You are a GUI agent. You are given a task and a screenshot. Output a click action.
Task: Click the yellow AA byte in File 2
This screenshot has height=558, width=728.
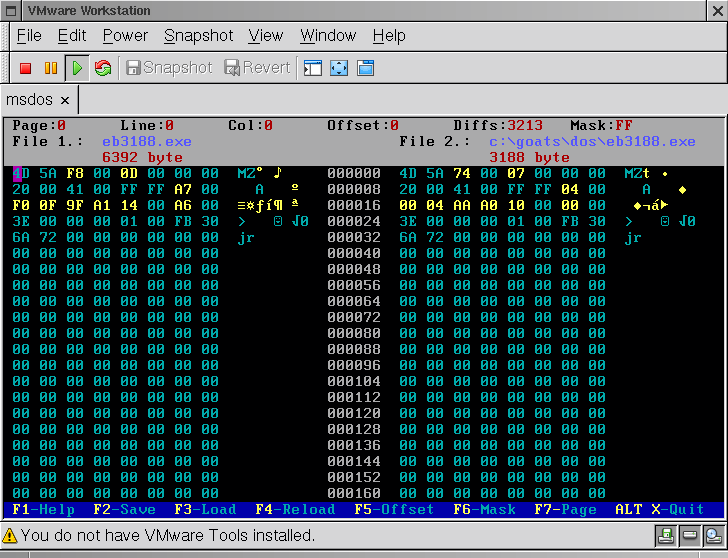click(x=462, y=206)
